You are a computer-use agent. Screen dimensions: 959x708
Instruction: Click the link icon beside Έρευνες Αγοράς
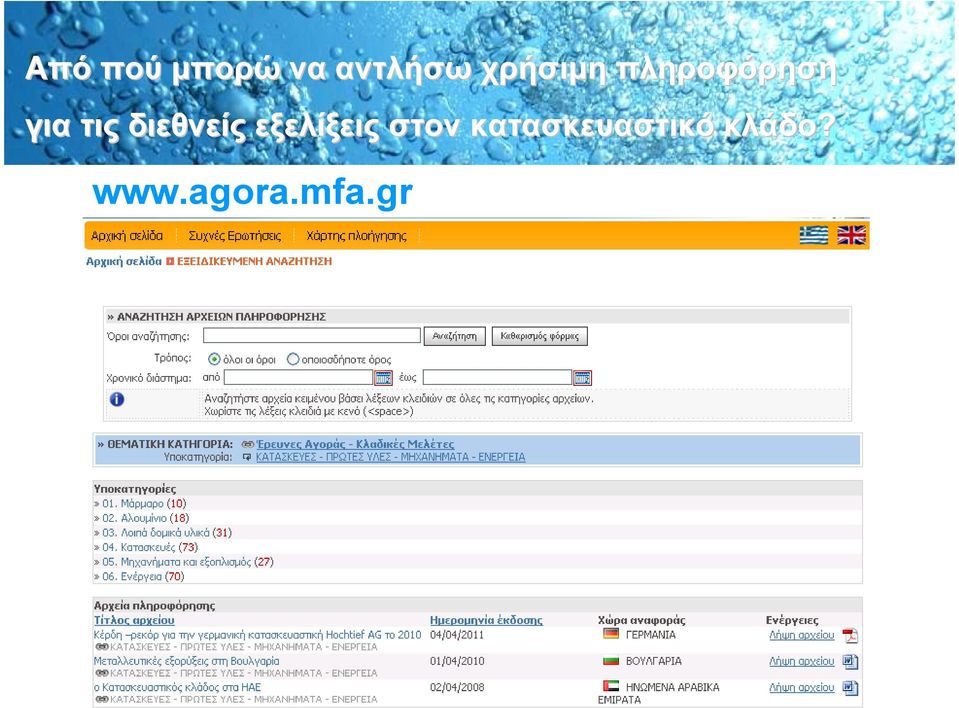coord(248,444)
